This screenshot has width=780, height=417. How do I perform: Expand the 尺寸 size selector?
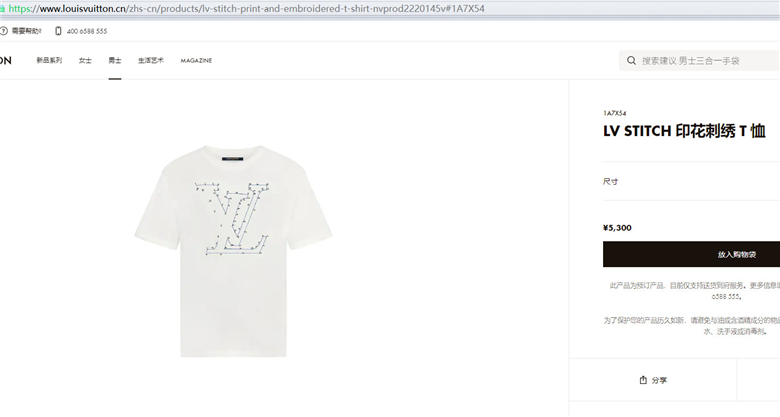tap(691, 182)
